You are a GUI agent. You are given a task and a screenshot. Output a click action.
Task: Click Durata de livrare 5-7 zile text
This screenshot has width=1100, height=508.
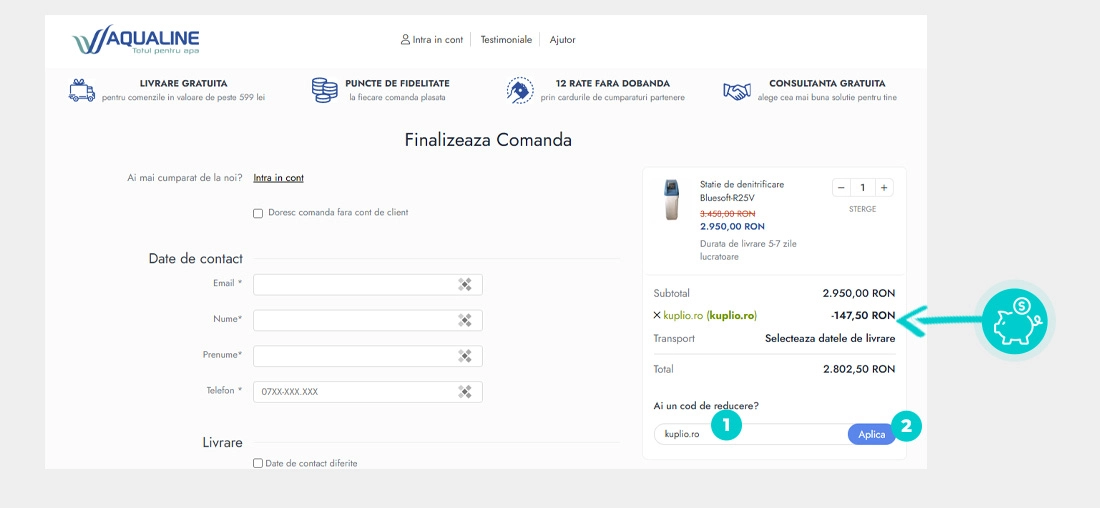tap(749, 250)
